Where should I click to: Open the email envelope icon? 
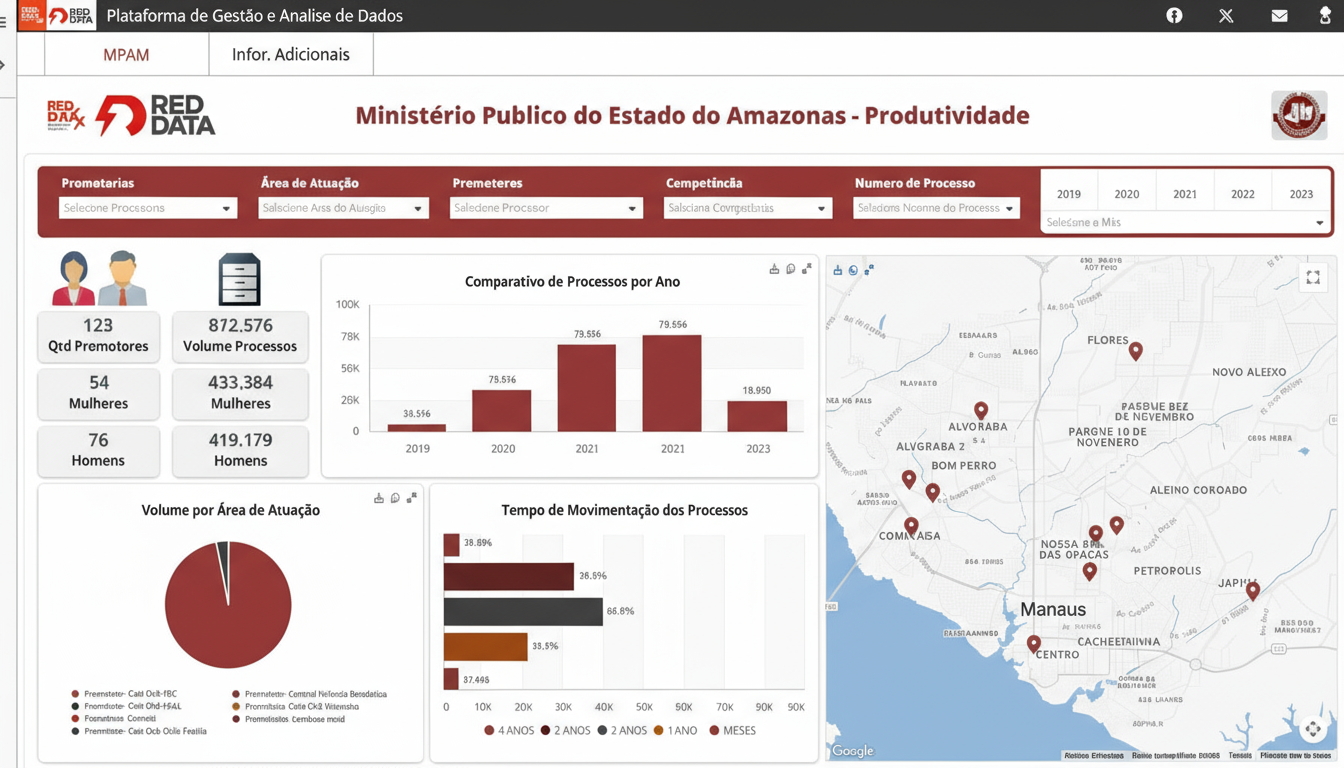[1279, 16]
